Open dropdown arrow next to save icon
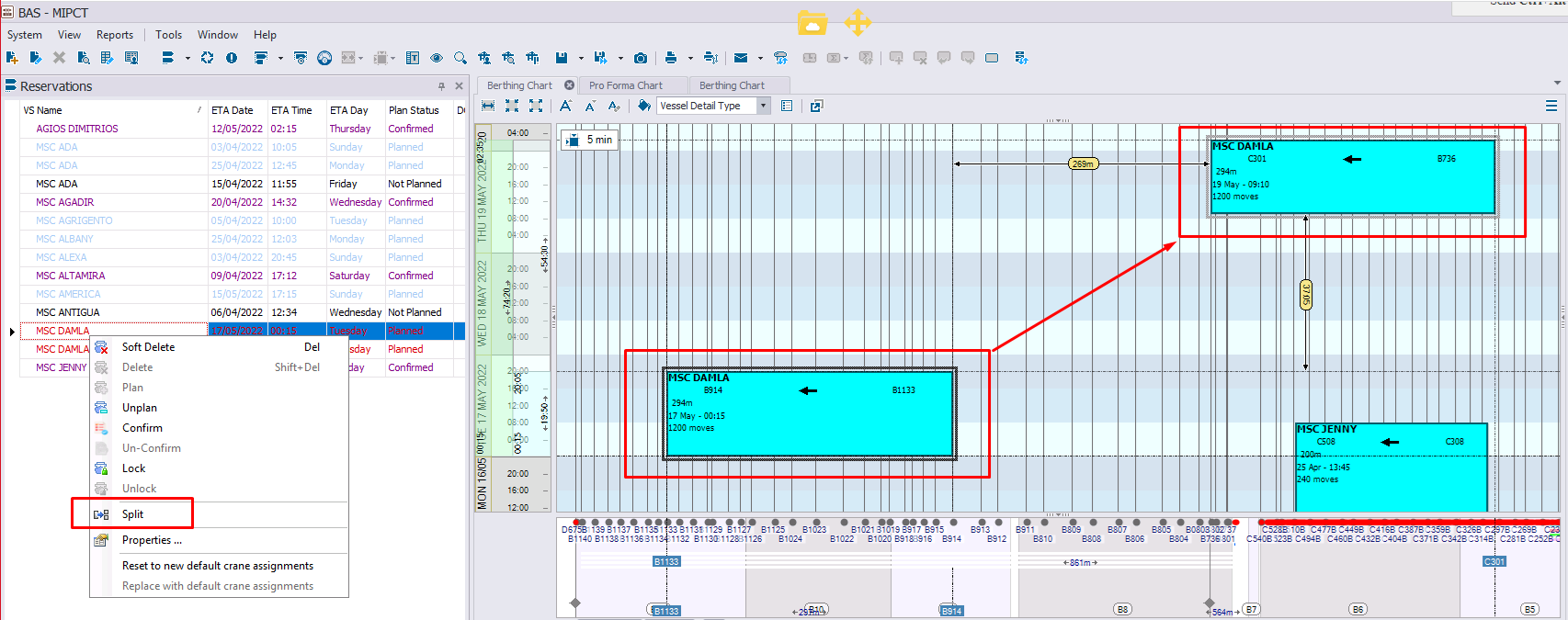Image resolution: width=1568 pixels, height=620 pixels. click(581, 58)
